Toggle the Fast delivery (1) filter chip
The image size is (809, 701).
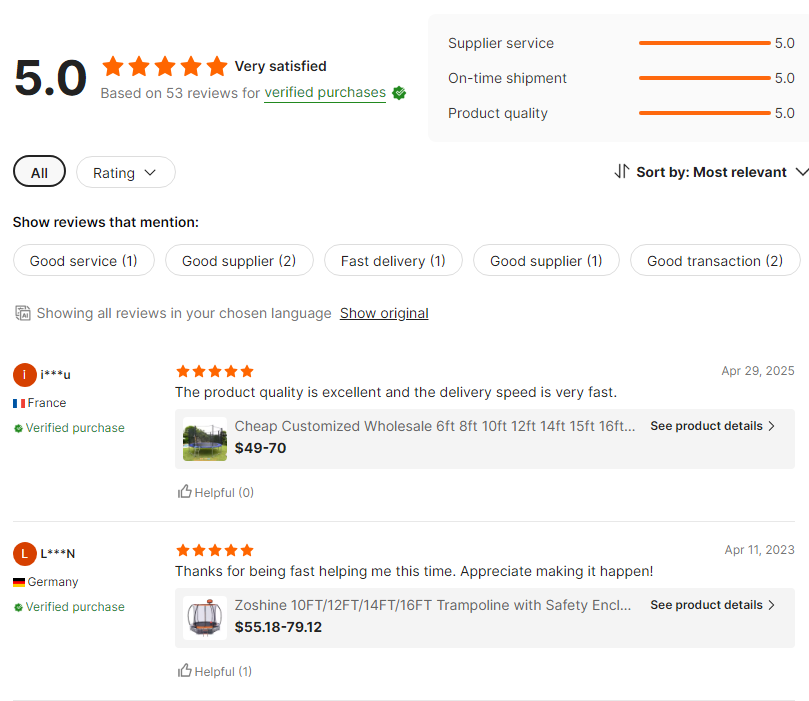[x=392, y=260]
